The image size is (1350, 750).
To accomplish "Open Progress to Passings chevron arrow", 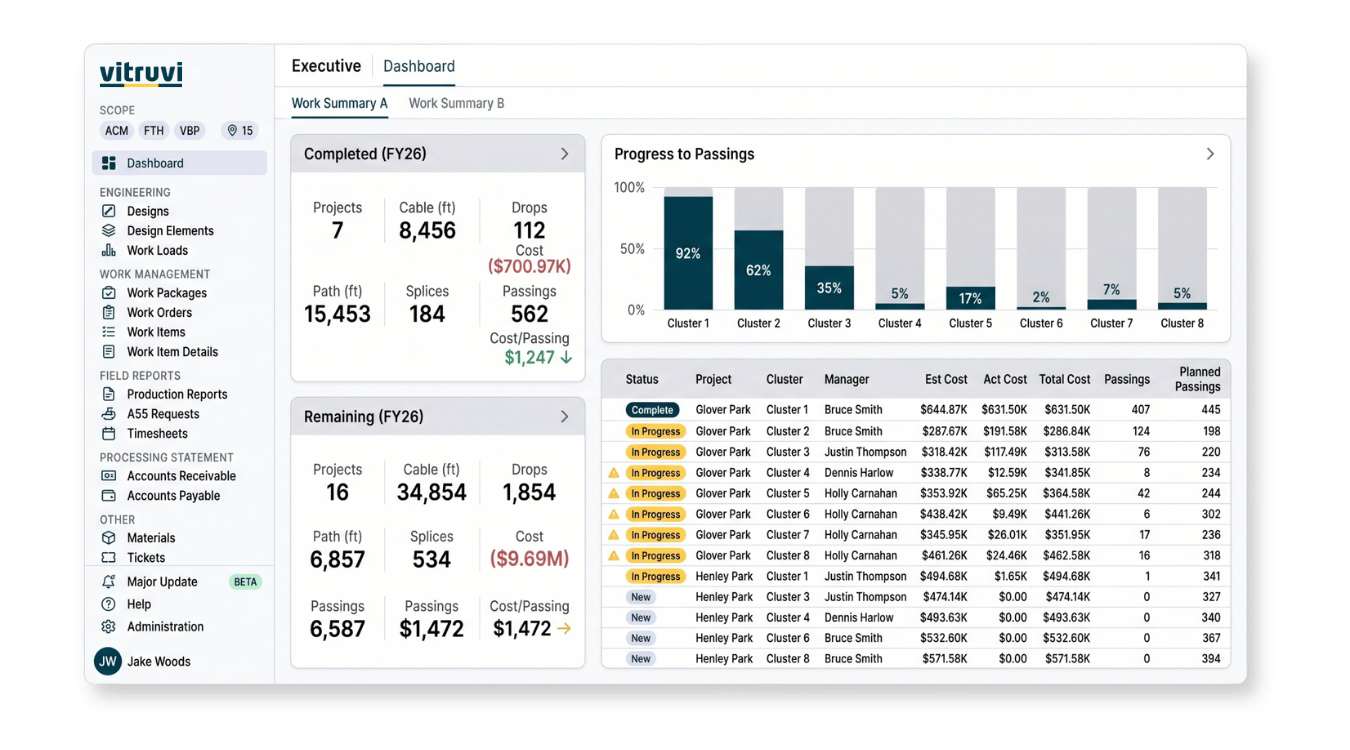I will [1210, 154].
